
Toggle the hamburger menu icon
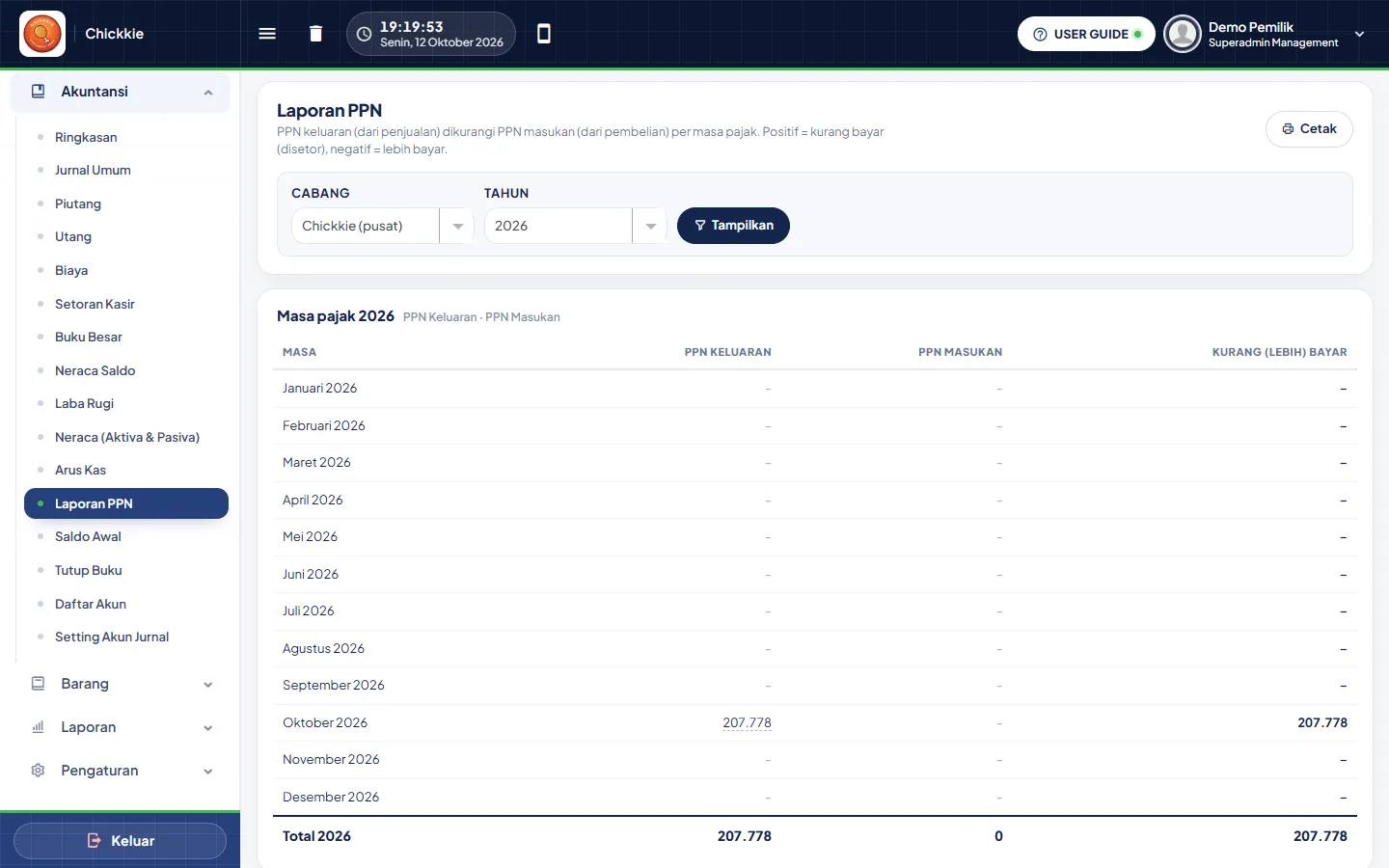(267, 34)
